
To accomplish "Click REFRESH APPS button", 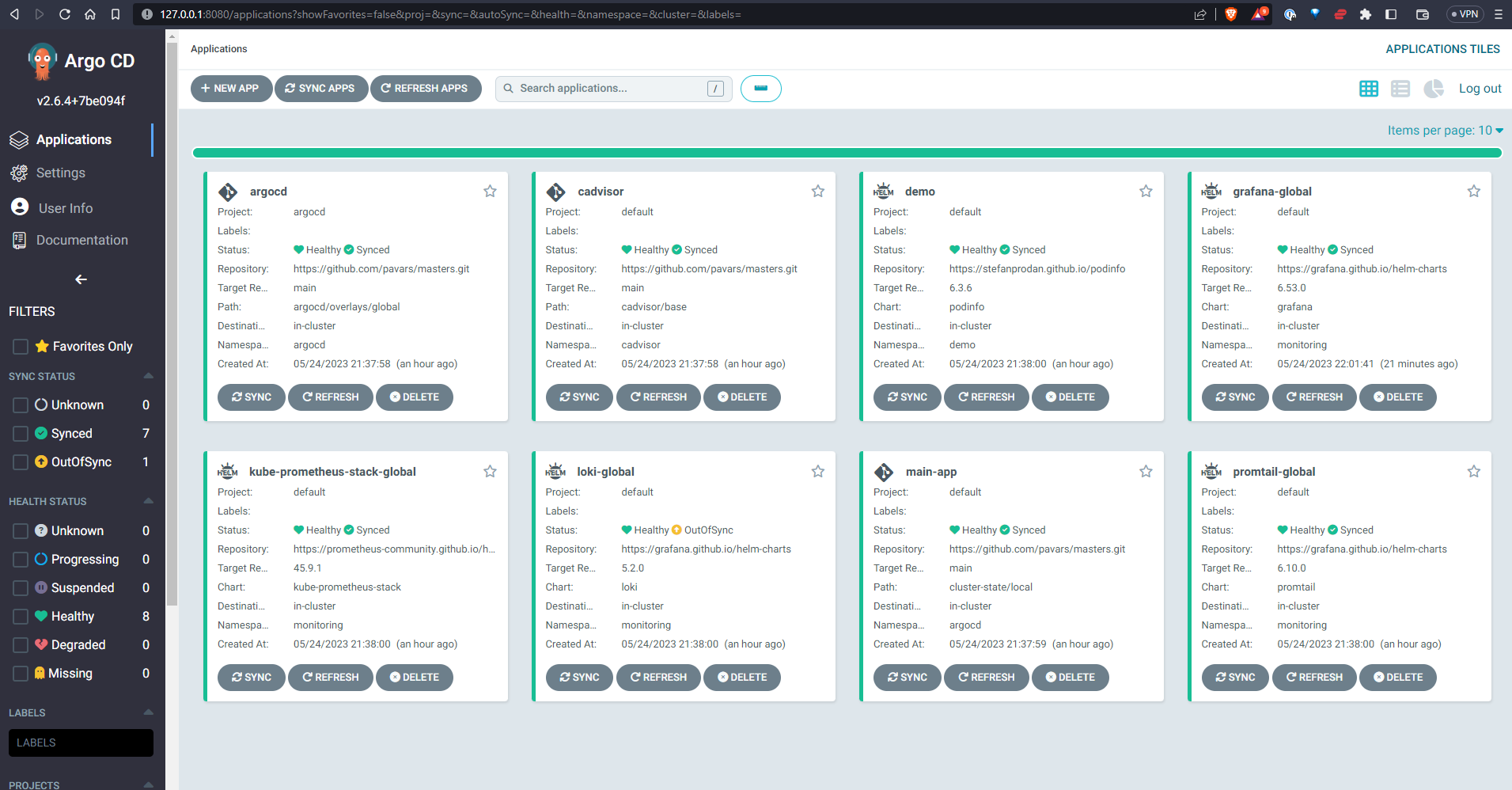I will [x=426, y=89].
